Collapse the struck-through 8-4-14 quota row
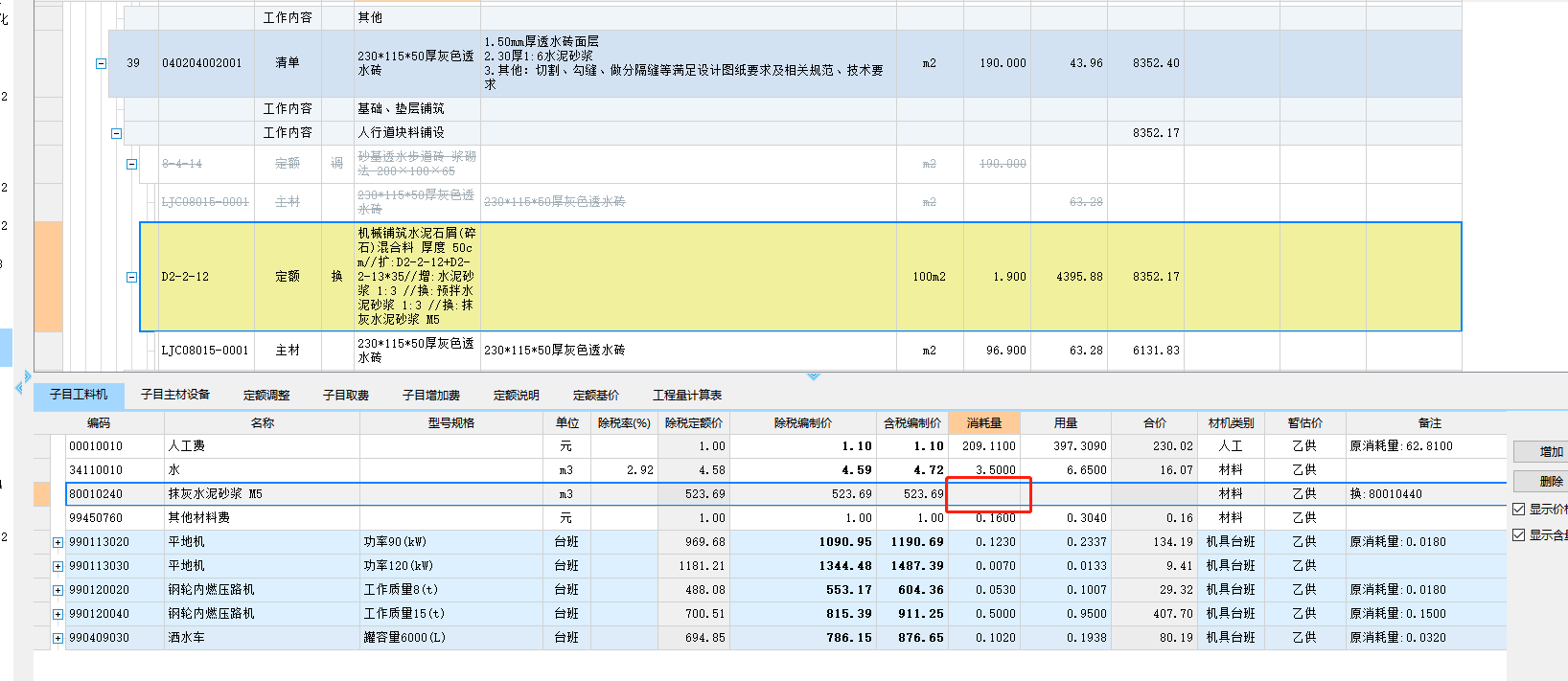 pyautogui.click(x=131, y=164)
